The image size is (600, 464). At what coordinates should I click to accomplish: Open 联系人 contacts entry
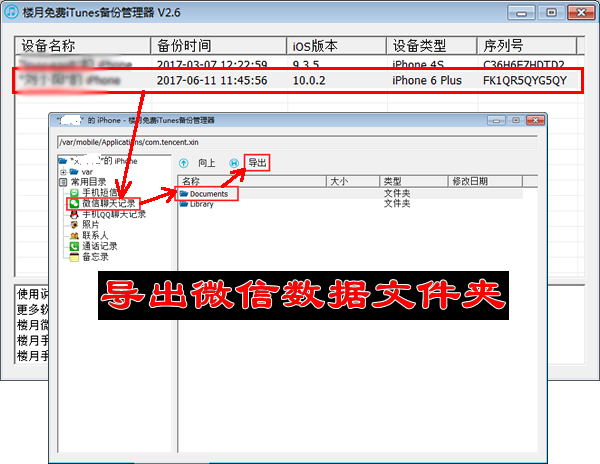click(x=95, y=236)
